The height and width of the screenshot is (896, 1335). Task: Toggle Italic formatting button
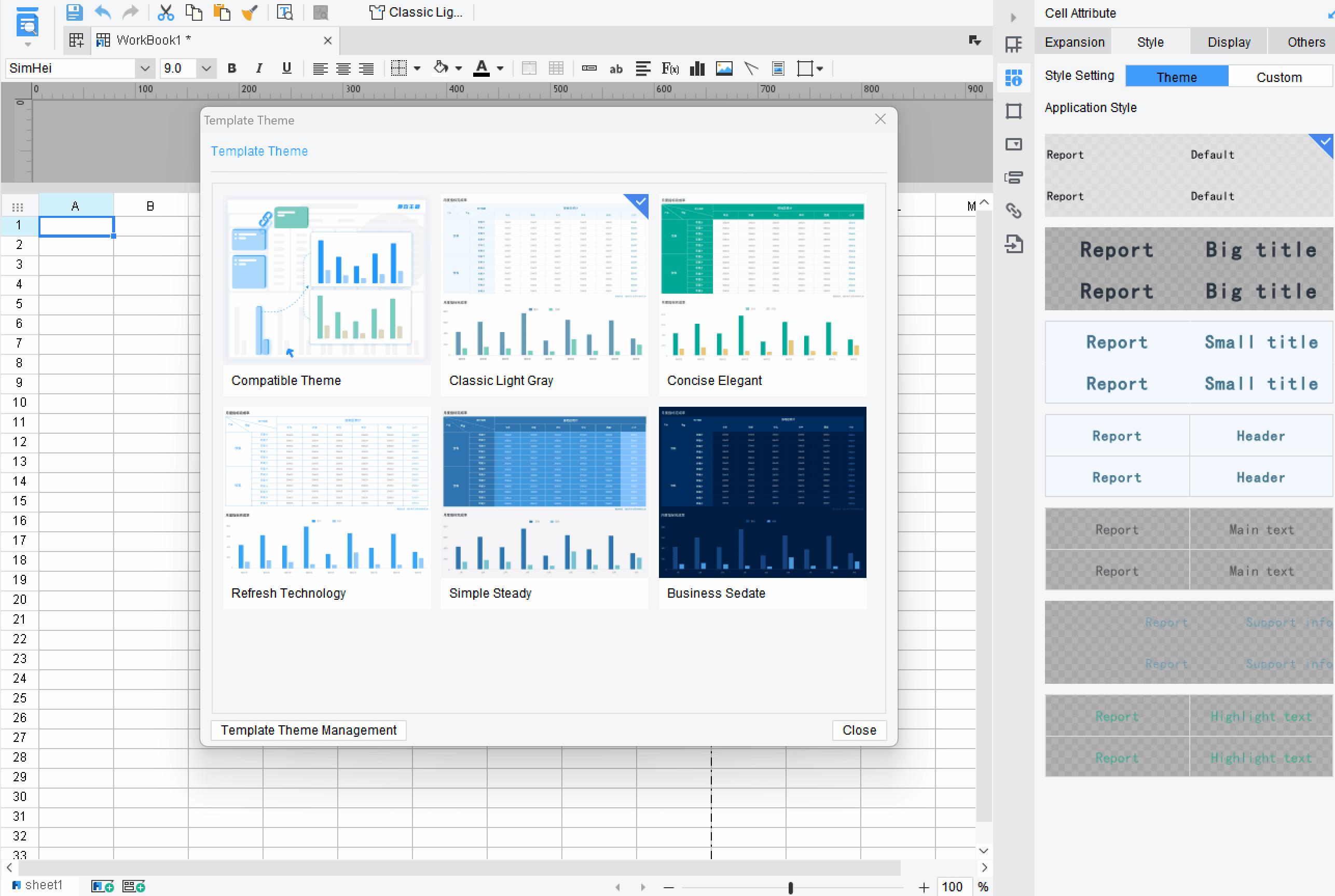[259, 68]
